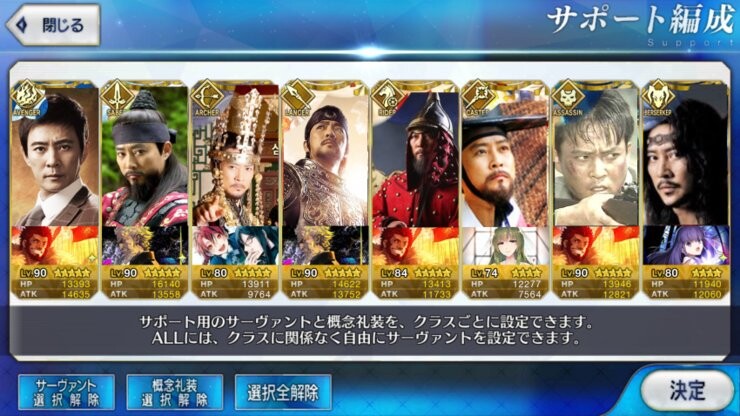Select the Saber class icon
Image resolution: width=740 pixels, height=416 pixels.
(118, 98)
